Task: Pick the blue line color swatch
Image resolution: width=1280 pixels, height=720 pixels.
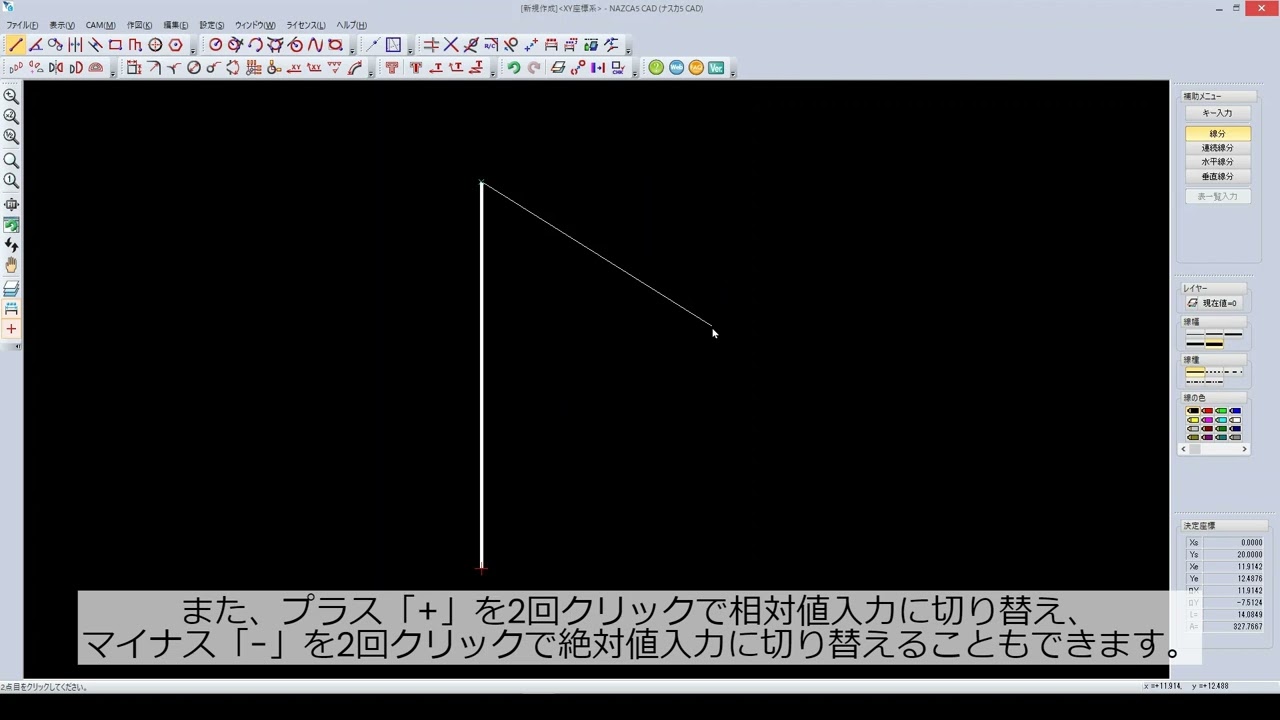Action: (x=1235, y=411)
